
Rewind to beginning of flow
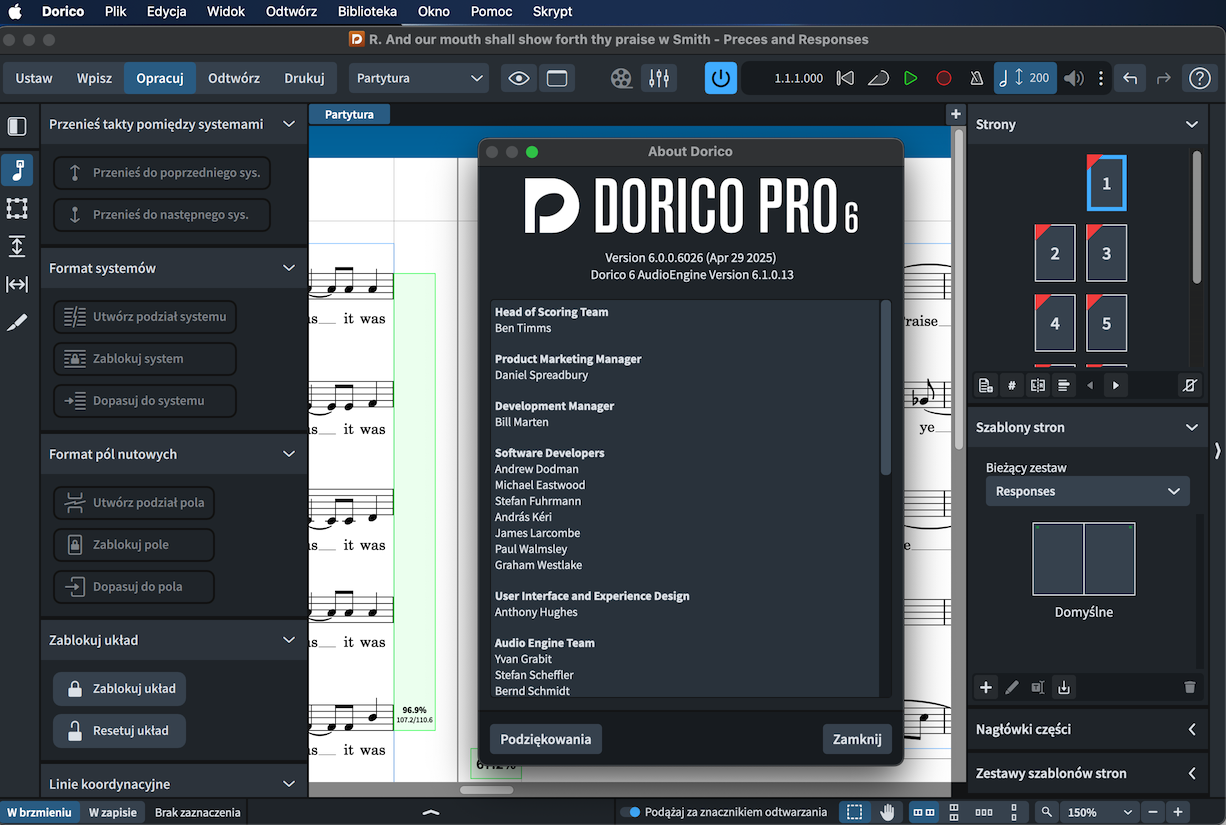click(x=845, y=78)
